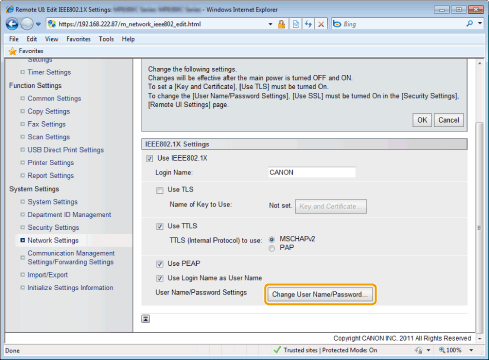
Task: Click the red Stop loading icon
Action: (321, 24)
